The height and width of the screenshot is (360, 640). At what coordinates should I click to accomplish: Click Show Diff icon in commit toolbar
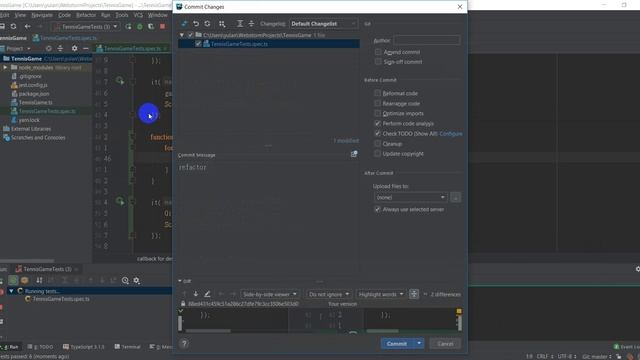click(x=184, y=24)
